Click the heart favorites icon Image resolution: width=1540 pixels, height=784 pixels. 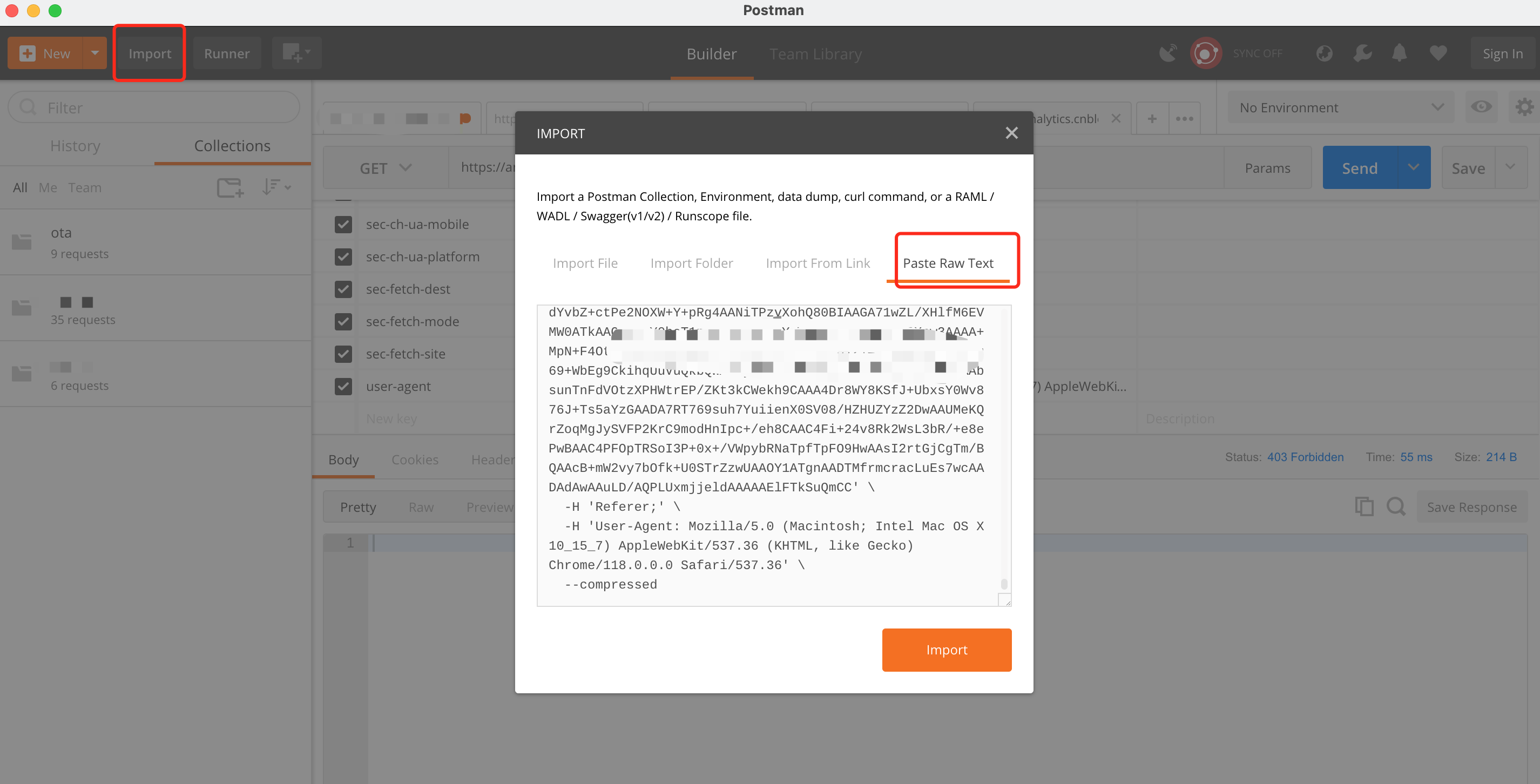pyautogui.click(x=1438, y=53)
